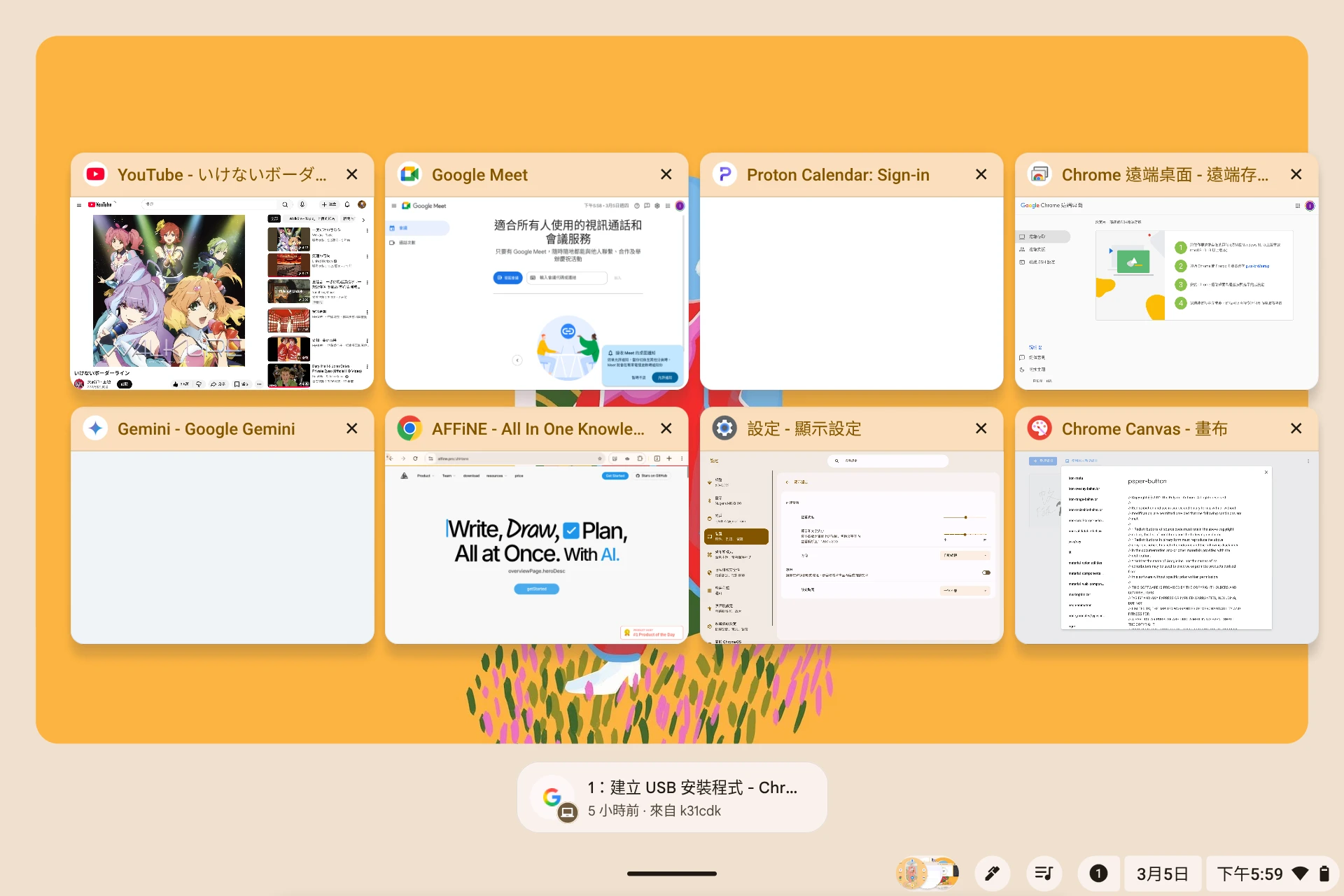Open the holding space tray previews
The height and width of the screenshot is (896, 1344).
pyautogui.click(x=927, y=873)
